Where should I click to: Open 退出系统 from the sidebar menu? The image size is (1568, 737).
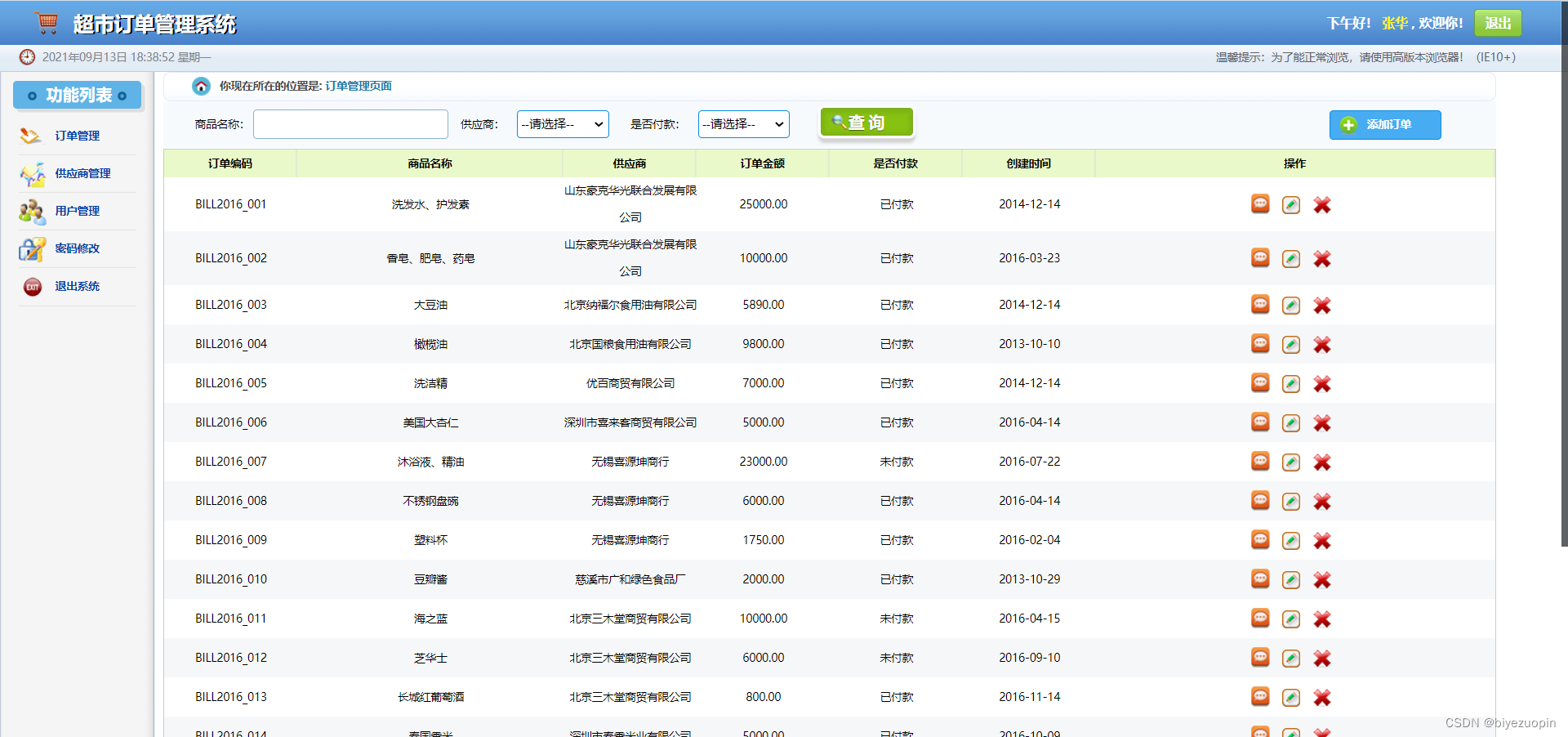click(x=78, y=286)
